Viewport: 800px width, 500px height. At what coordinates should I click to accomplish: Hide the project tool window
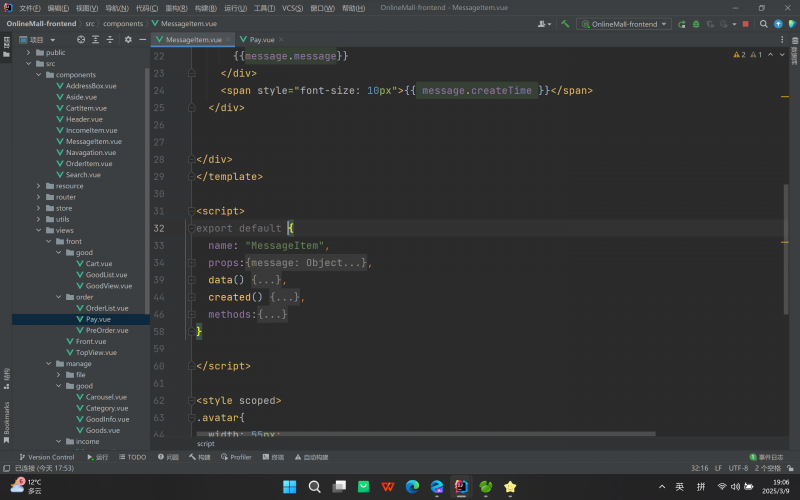click(x=142, y=39)
